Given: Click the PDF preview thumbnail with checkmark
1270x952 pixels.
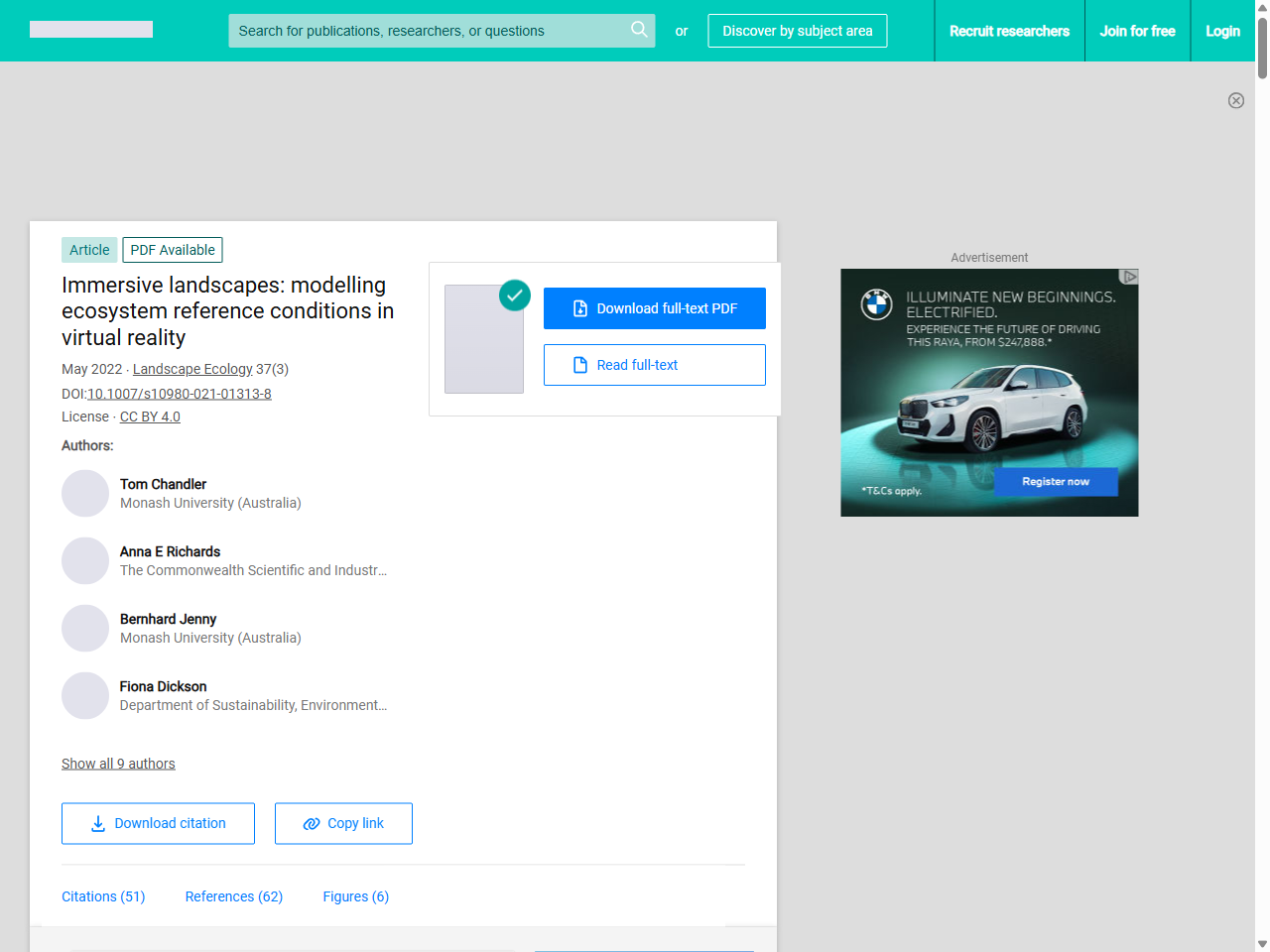Looking at the screenshot, I should pyautogui.click(x=484, y=339).
